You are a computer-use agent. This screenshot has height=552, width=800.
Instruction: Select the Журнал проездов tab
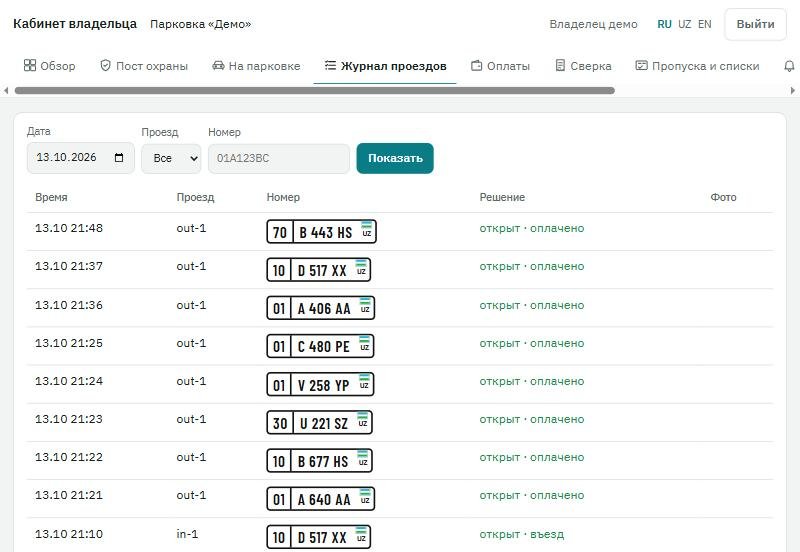click(386, 66)
